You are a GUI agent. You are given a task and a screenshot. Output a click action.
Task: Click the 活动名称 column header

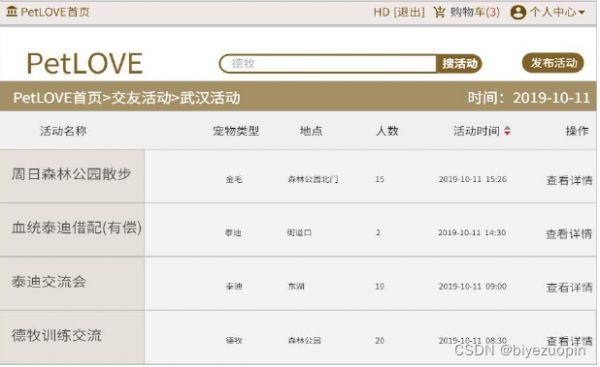tap(63, 131)
